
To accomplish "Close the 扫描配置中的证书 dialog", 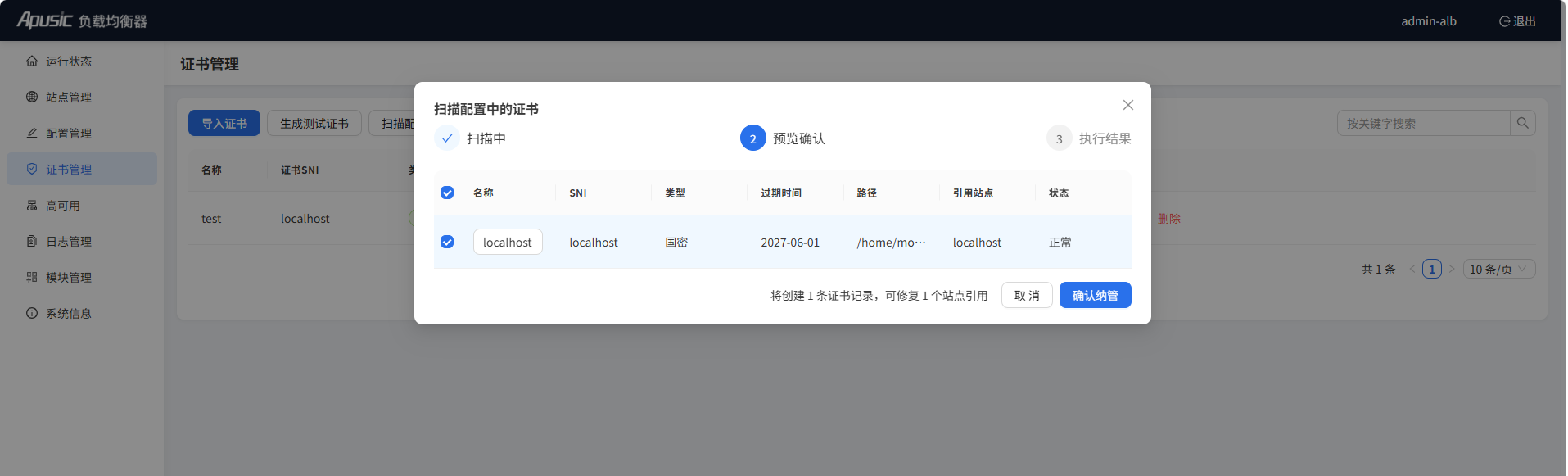I will coord(1128,105).
